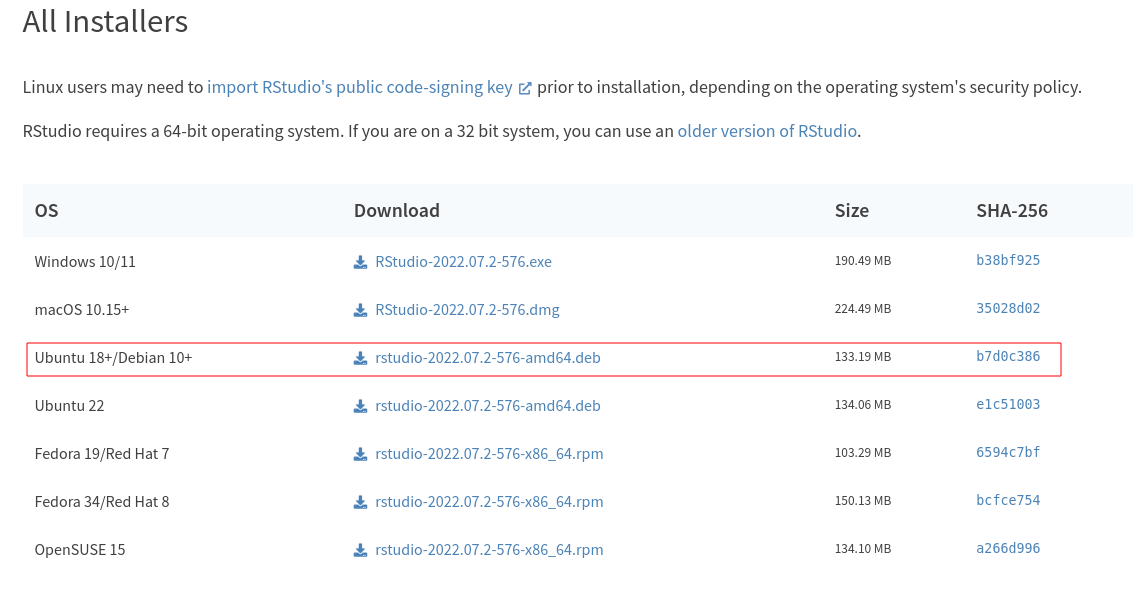Click the Ubuntu 22 OS cell
This screenshot has height=605, width=1139.
point(69,405)
